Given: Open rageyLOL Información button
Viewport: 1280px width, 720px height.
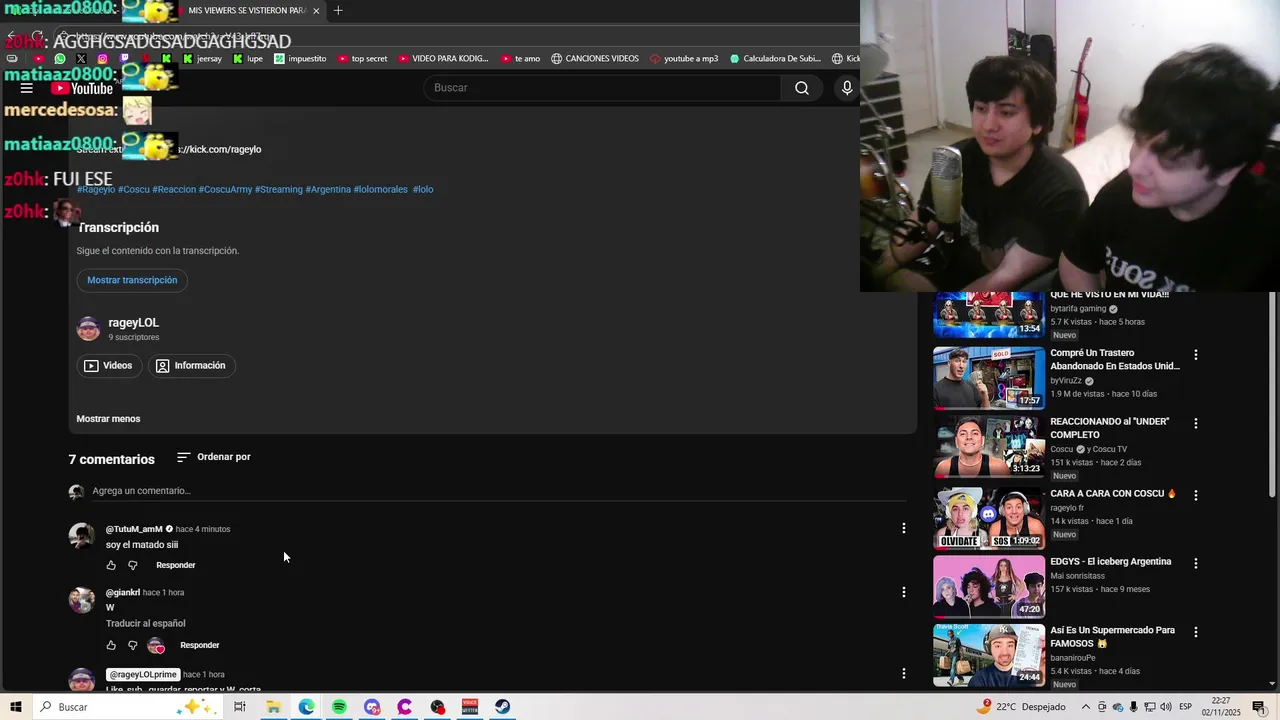Looking at the screenshot, I should pyautogui.click(x=191, y=366).
